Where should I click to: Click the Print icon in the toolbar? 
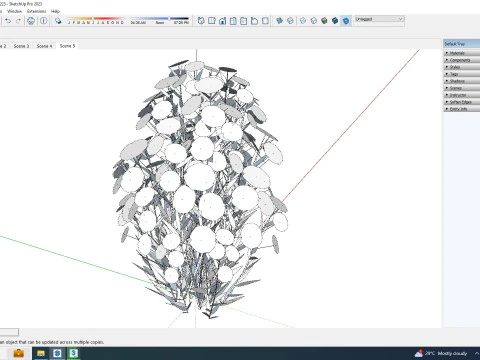tap(31, 21)
